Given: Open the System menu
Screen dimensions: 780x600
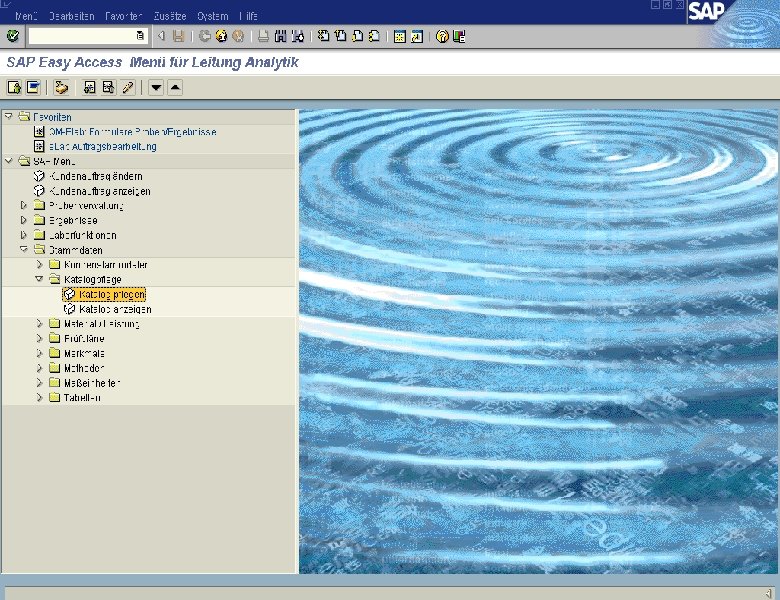Looking at the screenshot, I should pyautogui.click(x=212, y=16).
